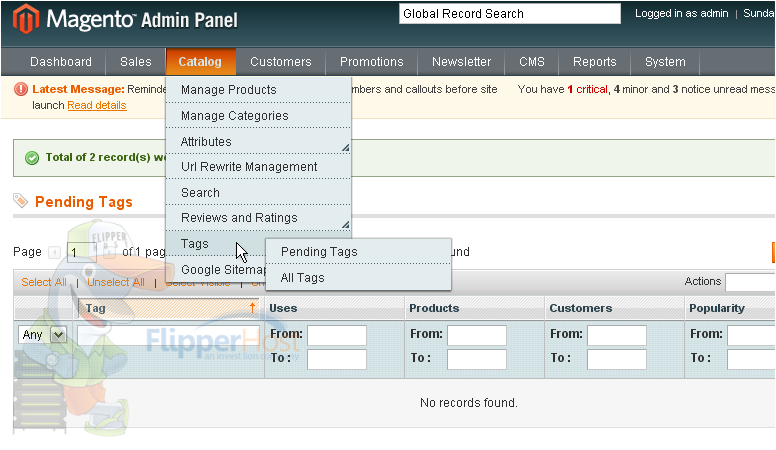Open the Promotions menu
Viewport: 776px width, 450px height.
click(x=372, y=62)
